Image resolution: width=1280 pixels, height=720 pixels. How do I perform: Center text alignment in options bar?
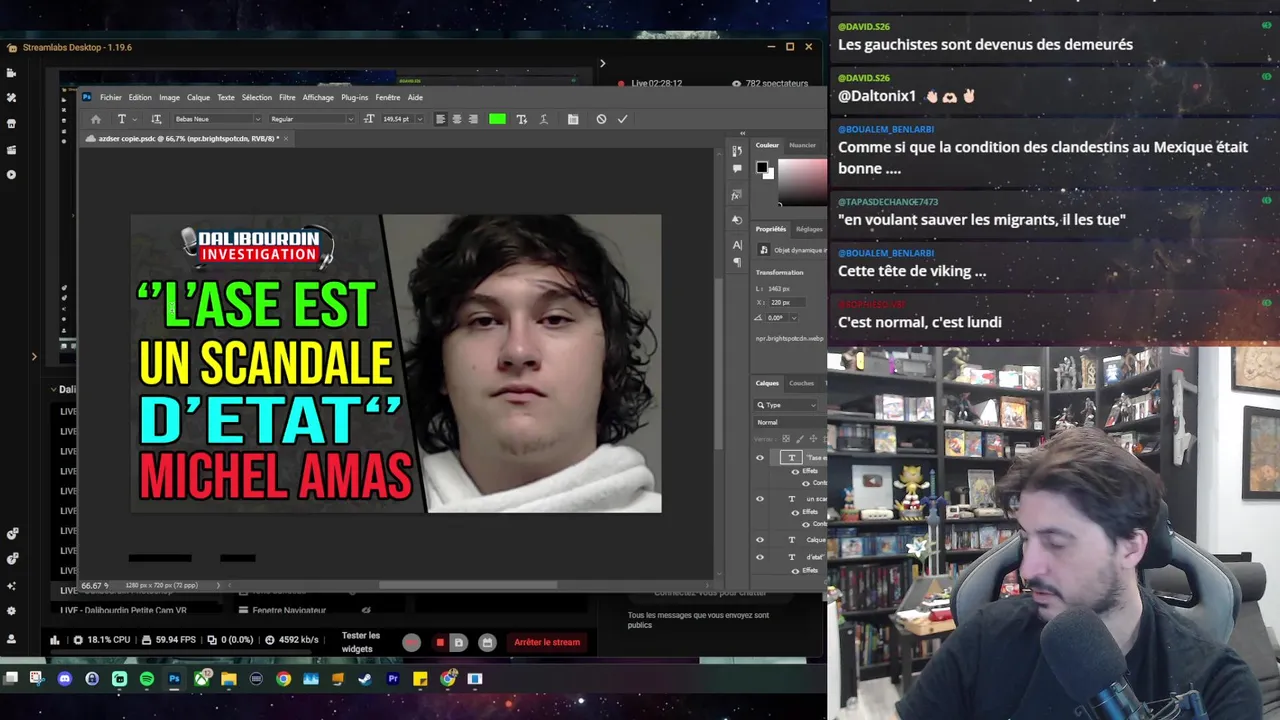tap(457, 119)
